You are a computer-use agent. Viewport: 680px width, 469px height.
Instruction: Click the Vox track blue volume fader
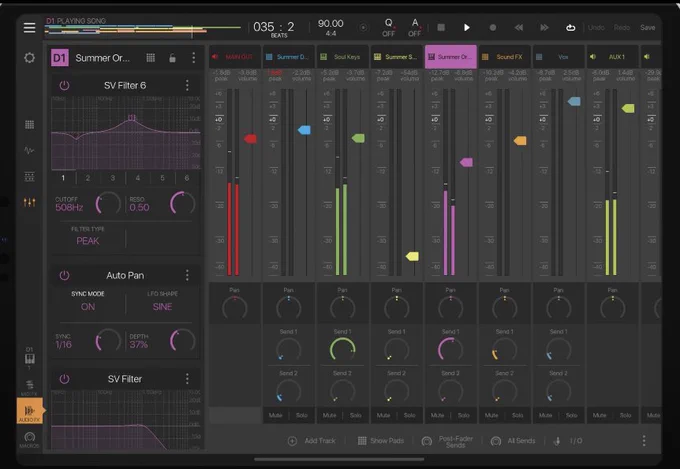tap(574, 101)
